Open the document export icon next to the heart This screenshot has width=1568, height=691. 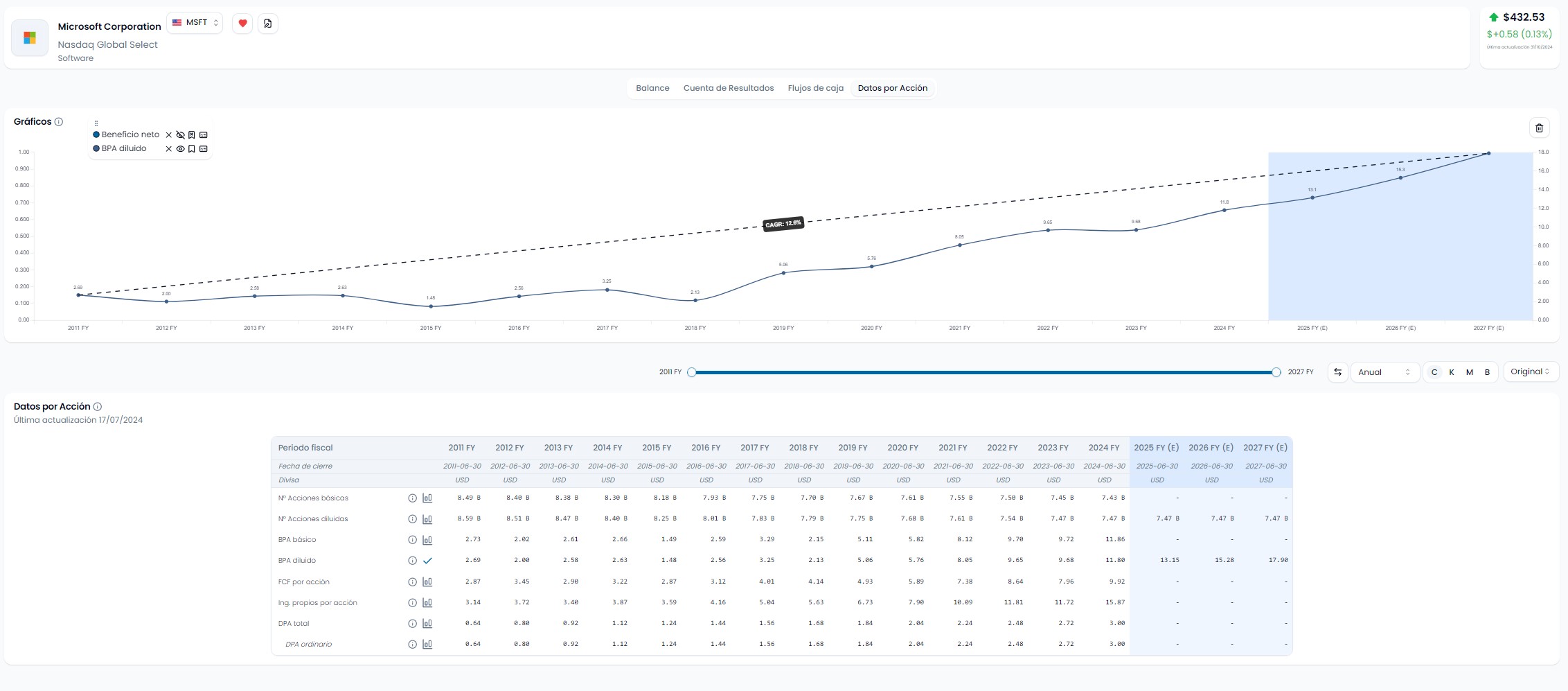(268, 24)
